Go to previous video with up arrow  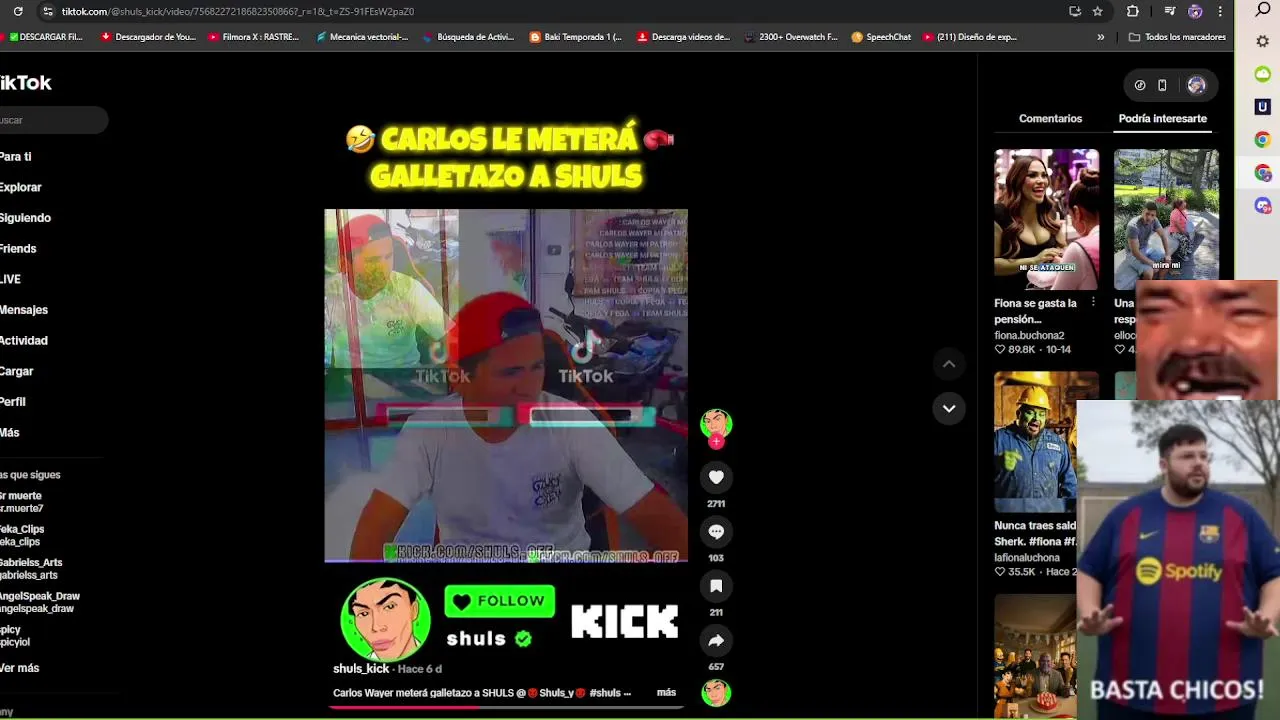pyautogui.click(x=949, y=364)
